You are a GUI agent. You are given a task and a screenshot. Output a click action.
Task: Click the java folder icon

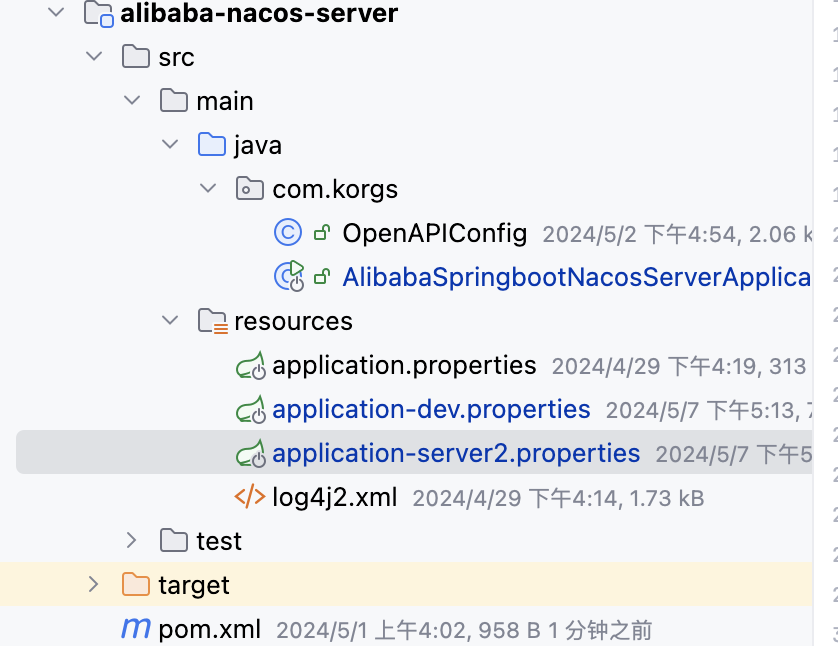211,144
